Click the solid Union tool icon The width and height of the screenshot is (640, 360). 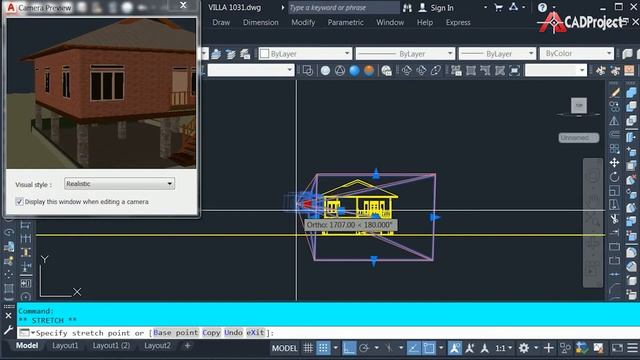coord(631,93)
